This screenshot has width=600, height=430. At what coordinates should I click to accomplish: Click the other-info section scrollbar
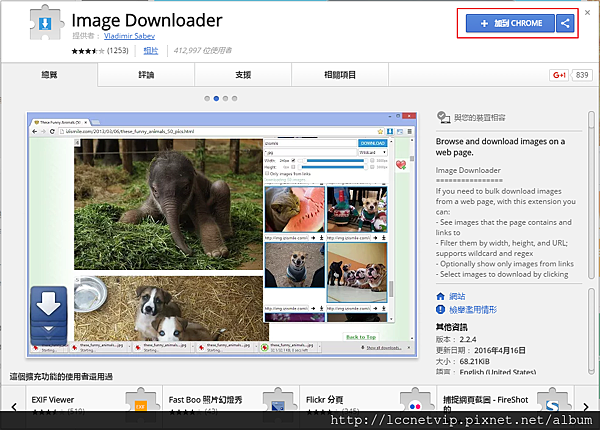pos(591,332)
